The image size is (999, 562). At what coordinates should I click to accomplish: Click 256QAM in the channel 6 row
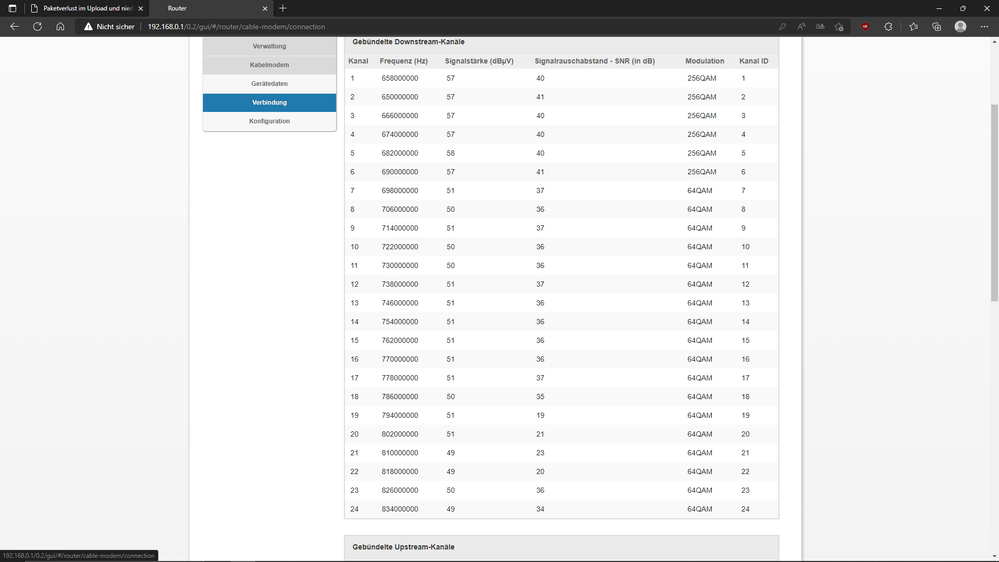[701, 172]
